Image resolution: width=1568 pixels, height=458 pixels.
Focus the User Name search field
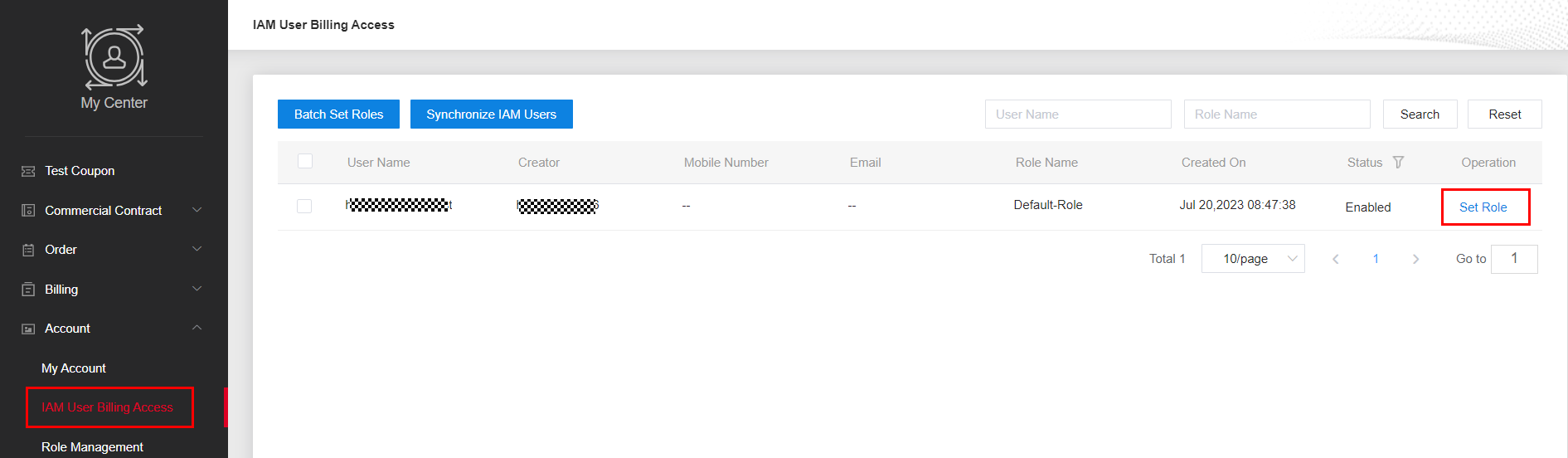pos(1078,114)
